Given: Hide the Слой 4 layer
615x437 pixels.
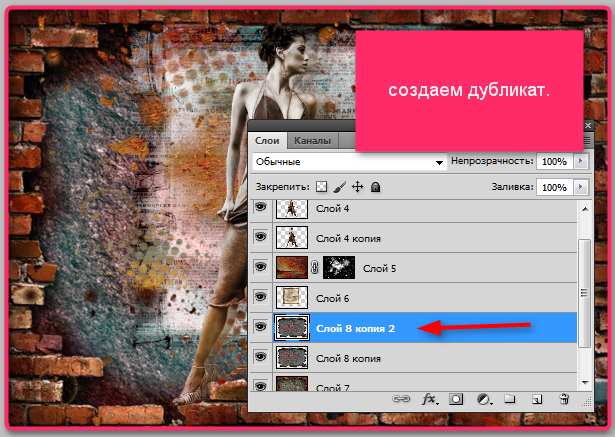Looking at the screenshot, I should coord(260,207).
